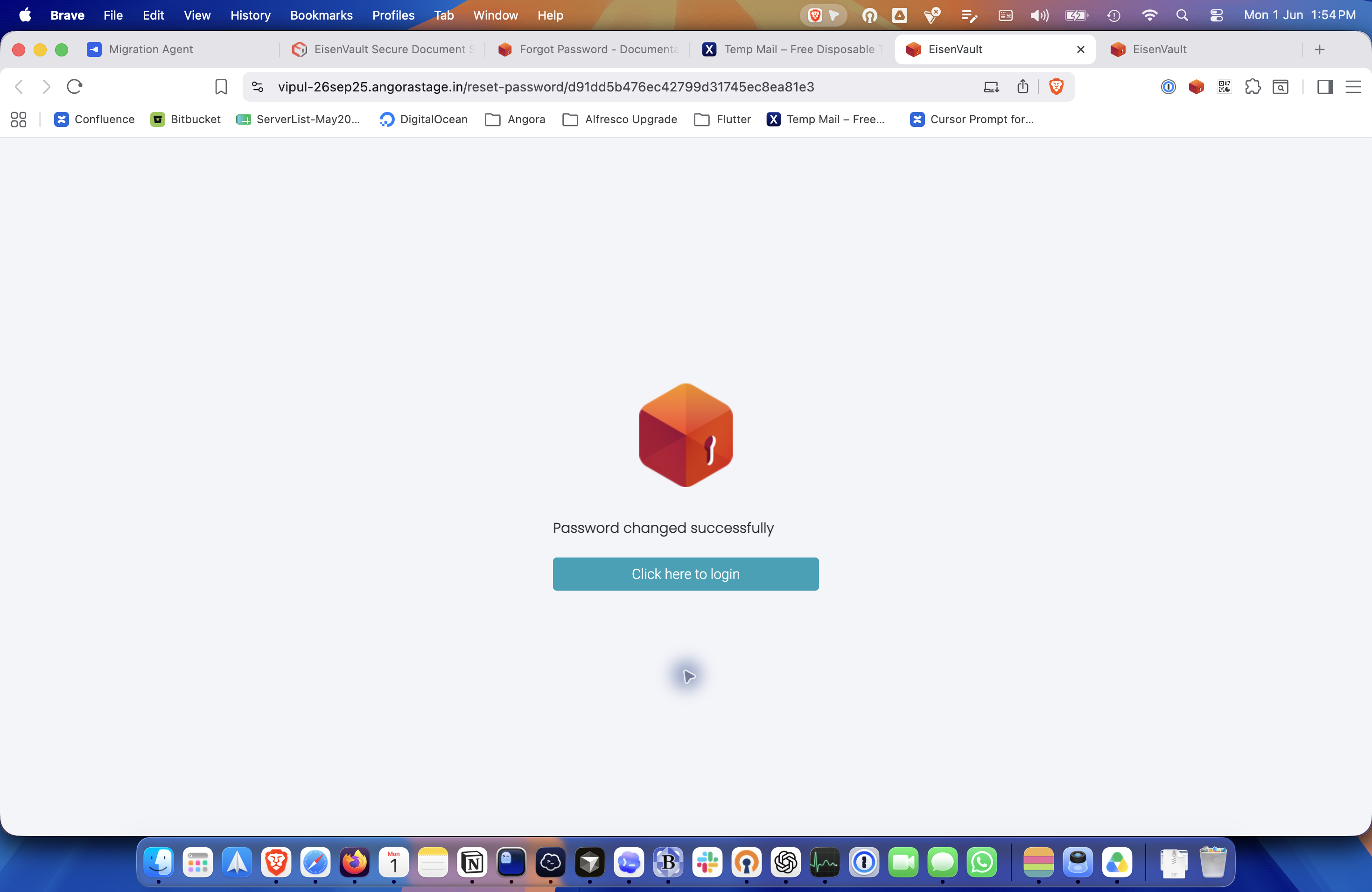Viewport: 1372px width, 892px height.
Task: Open the File menu
Action: 113,15
